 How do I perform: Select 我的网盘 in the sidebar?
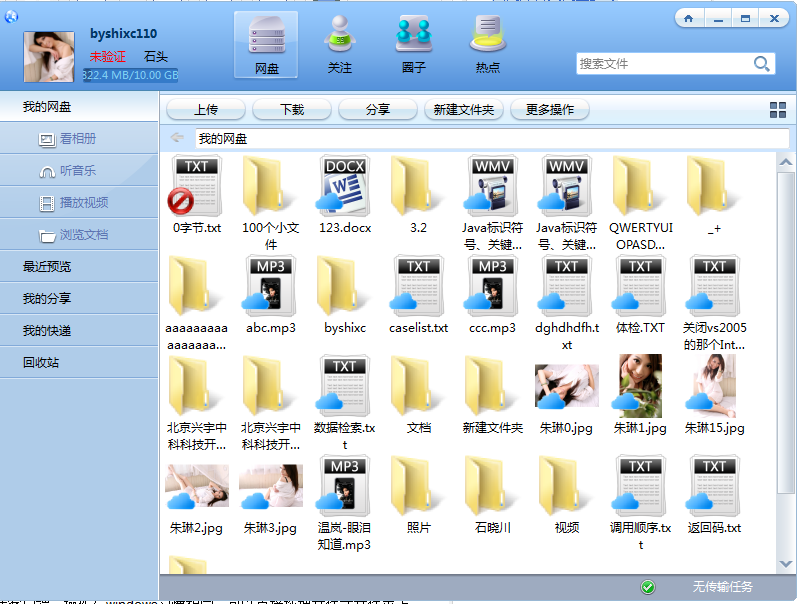[x=79, y=107]
